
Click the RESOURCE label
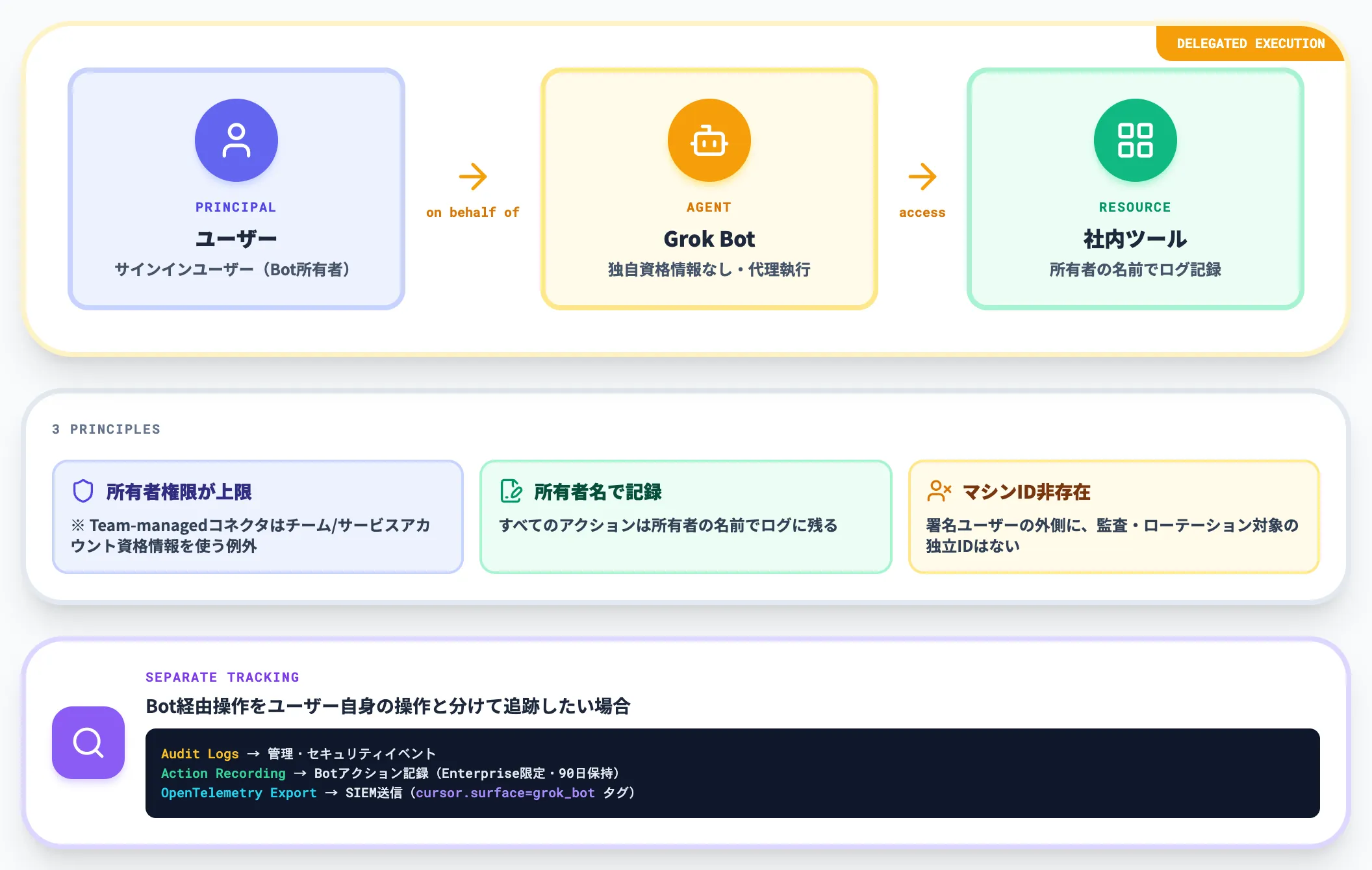[x=1135, y=207]
